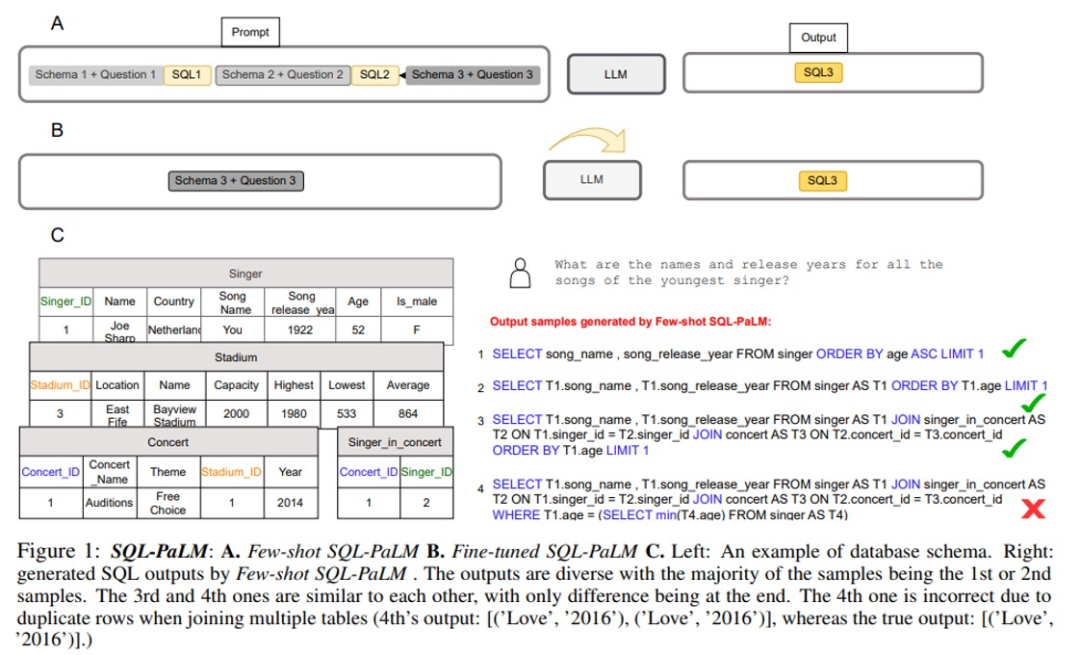
Task: Click Concert_ID header in Singer_in_concert table
Action: pyautogui.click(x=368, y=472)
